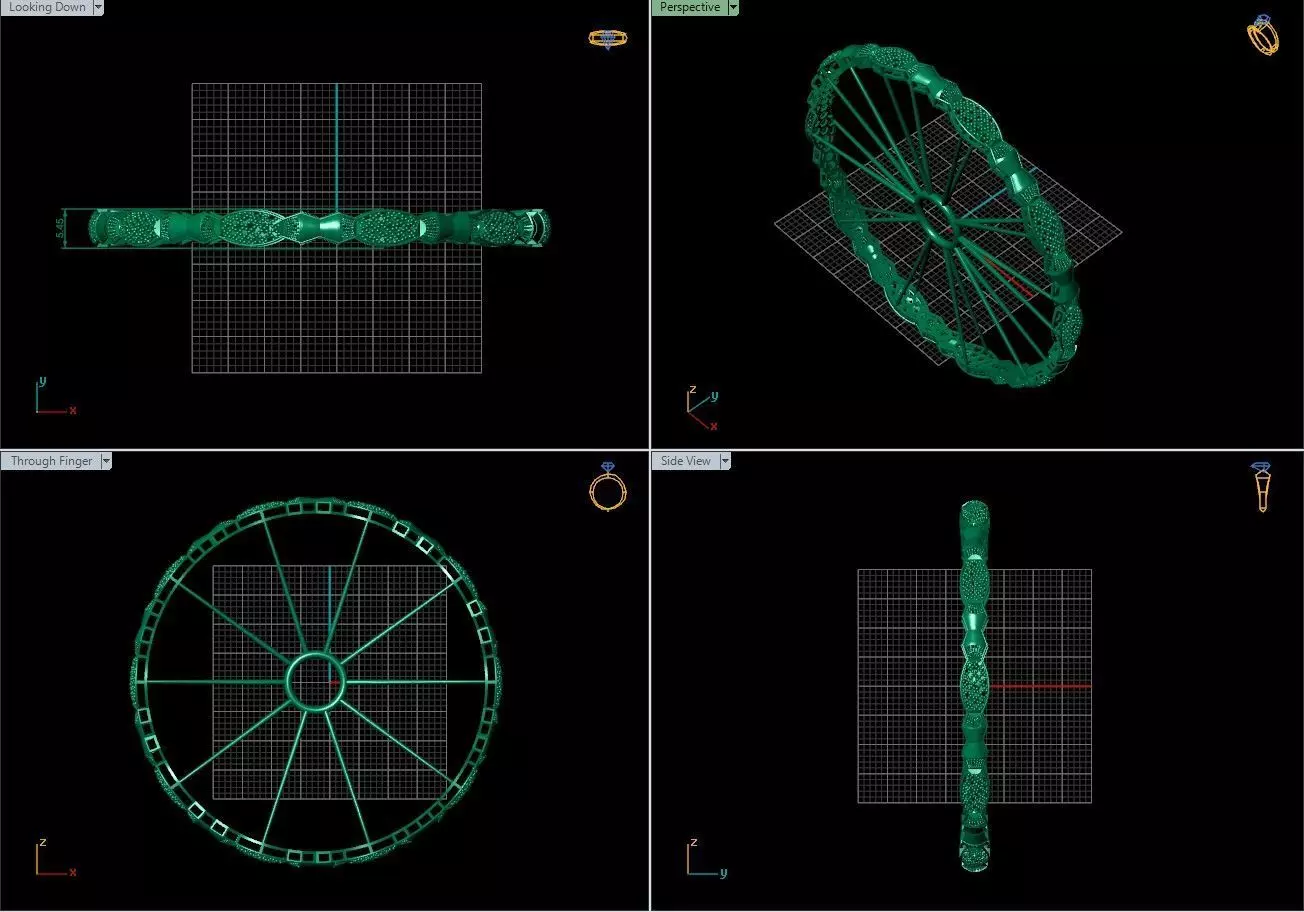1304x912 pixels.
Task: Open the Looking Down viewport dropdown arrow
Action: point(98,7)
